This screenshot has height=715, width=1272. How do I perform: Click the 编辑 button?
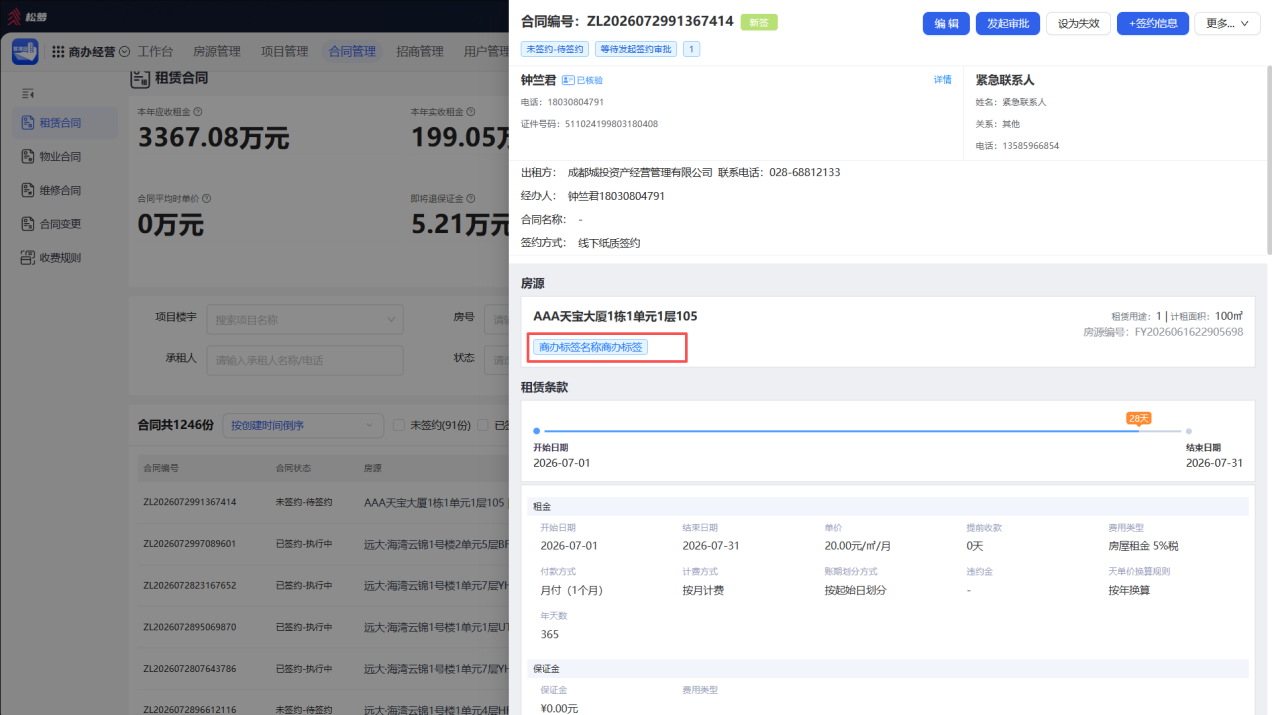(946, 23)
